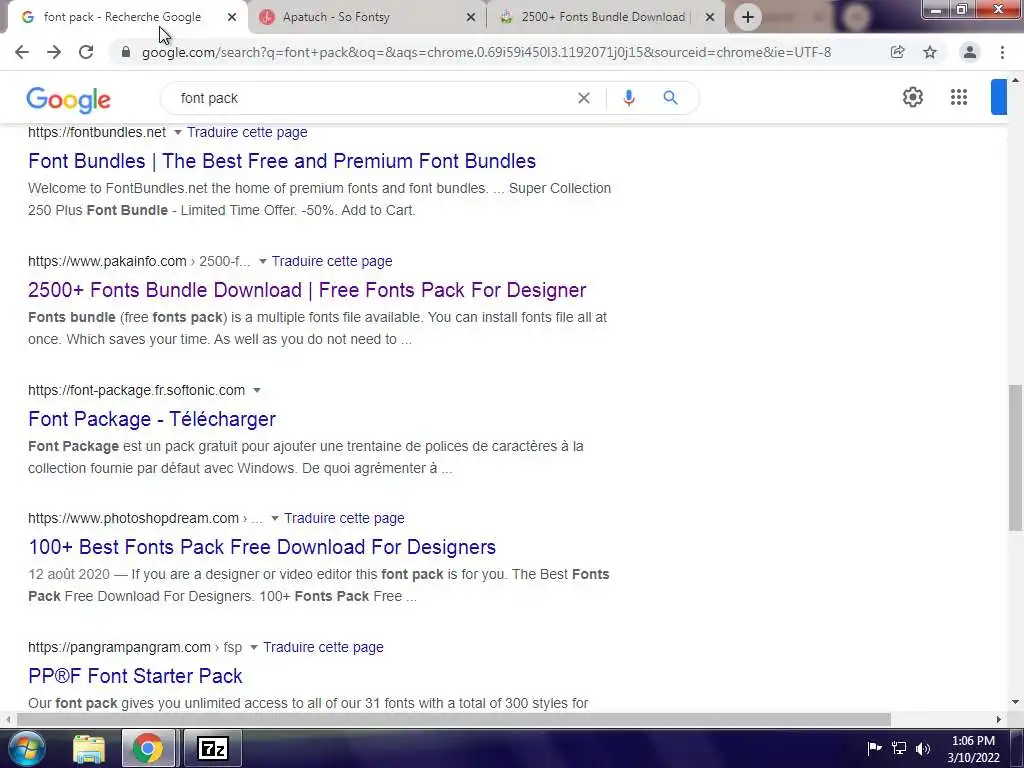Open Font Bundles Best Free and Premium result
This screenshot has height=768, width=1024.
pyautogui.click(x=282, y=161)
